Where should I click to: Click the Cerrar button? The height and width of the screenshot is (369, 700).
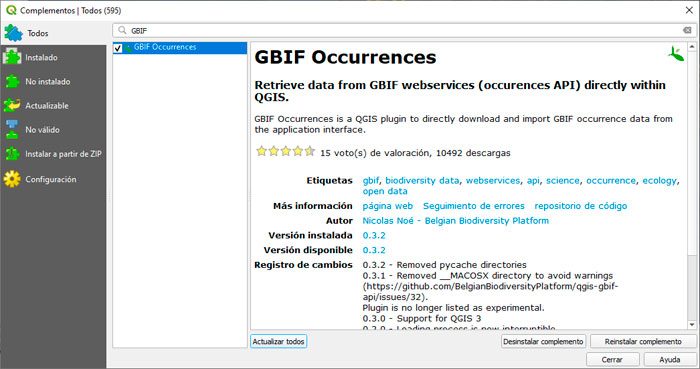pos(612,360)
